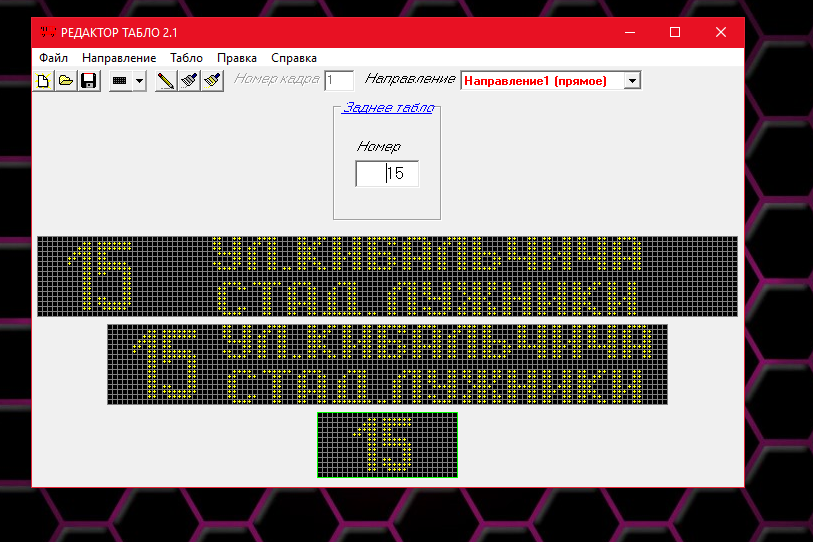Select the pencil drawing tool
The image size is (813, 542).
tap(166, 81)
